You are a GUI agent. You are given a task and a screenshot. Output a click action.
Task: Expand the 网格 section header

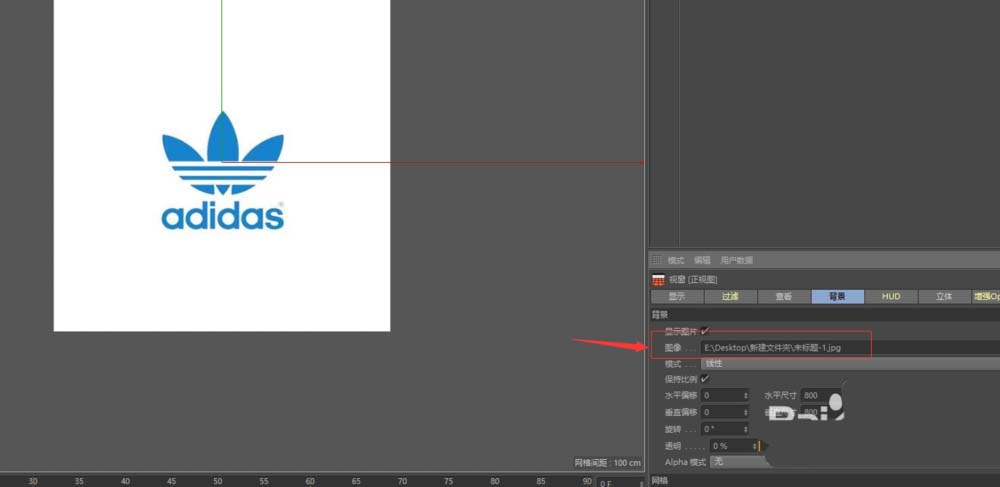[x=825, y=481]
